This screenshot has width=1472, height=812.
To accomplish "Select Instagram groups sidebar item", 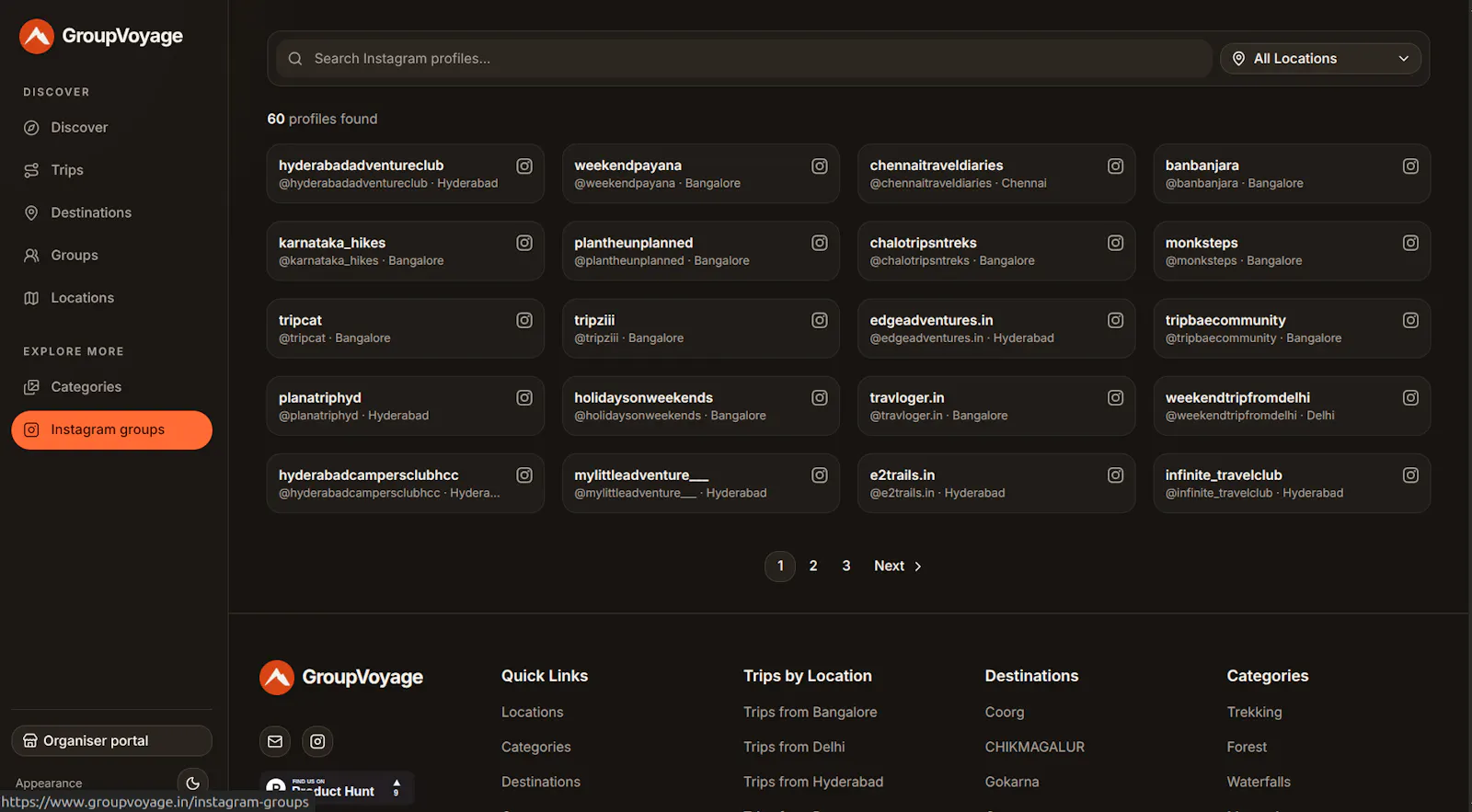I will tap(111, 430).
